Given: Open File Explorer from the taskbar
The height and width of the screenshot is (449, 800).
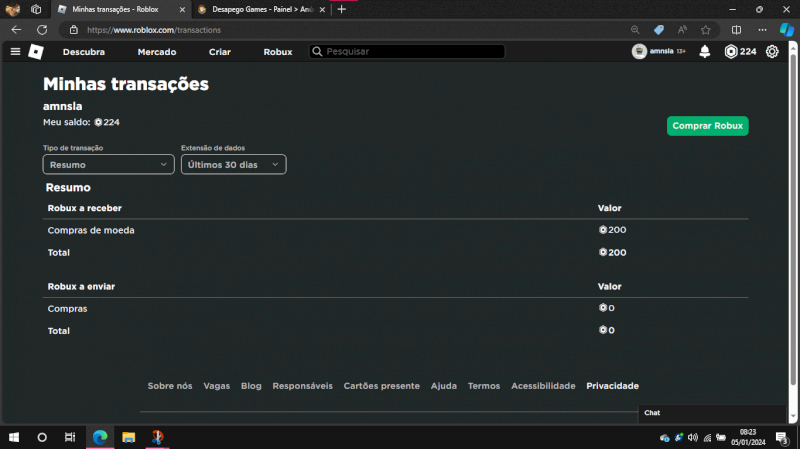Looking at the screenshot, I should tap(128, 437).
